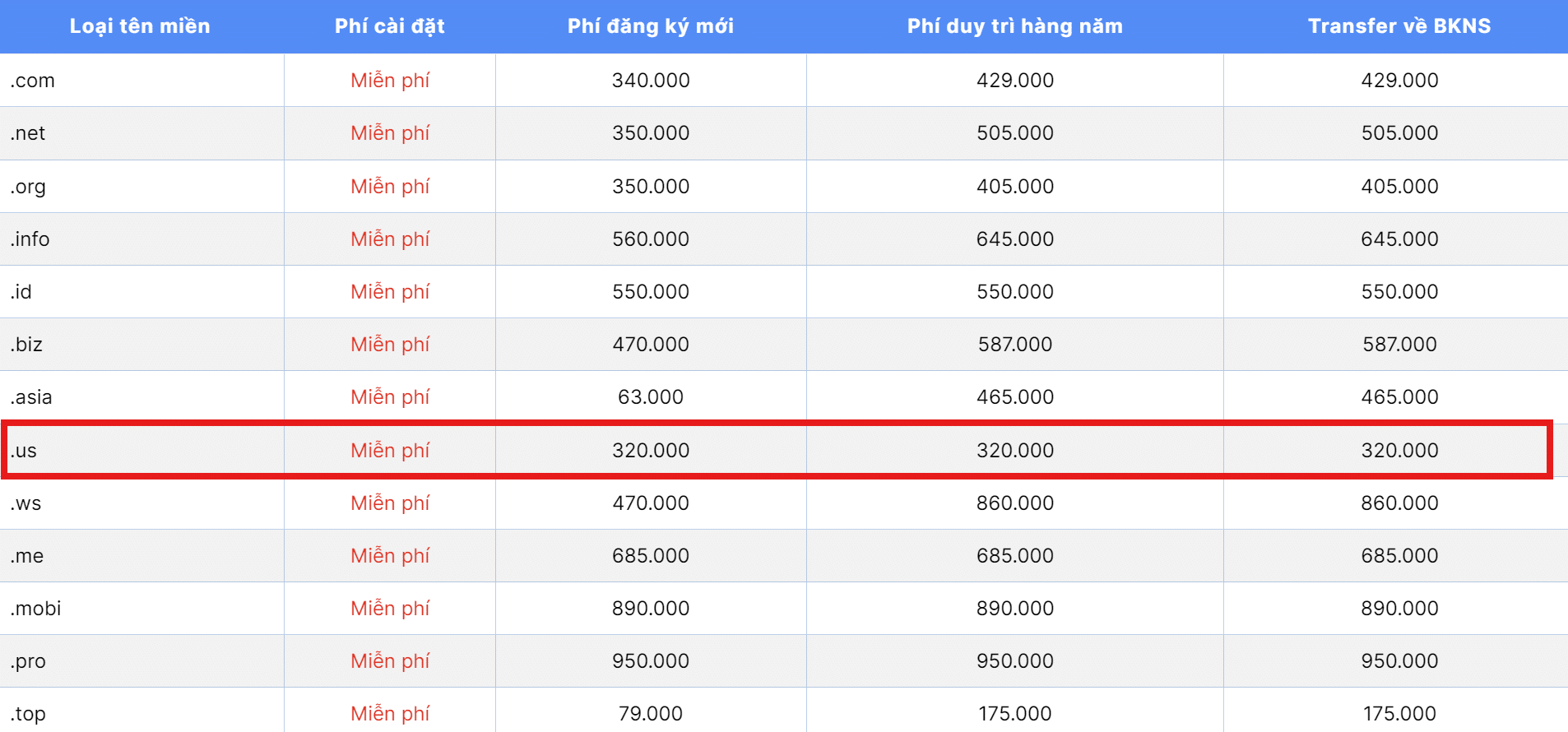Click "Miễn phí" in the .org row

click(390, 187)
